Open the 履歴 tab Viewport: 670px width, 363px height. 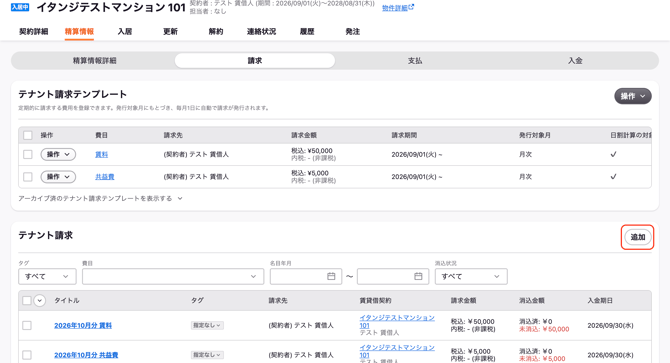(307, 32)
